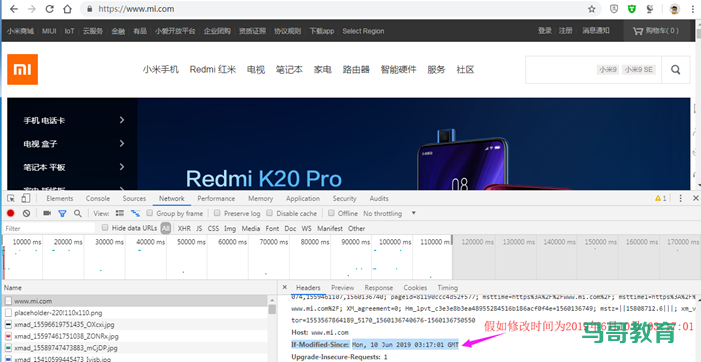Show the Preview tab of the request
Screen dimensions: 701x362
click(342, 287)
